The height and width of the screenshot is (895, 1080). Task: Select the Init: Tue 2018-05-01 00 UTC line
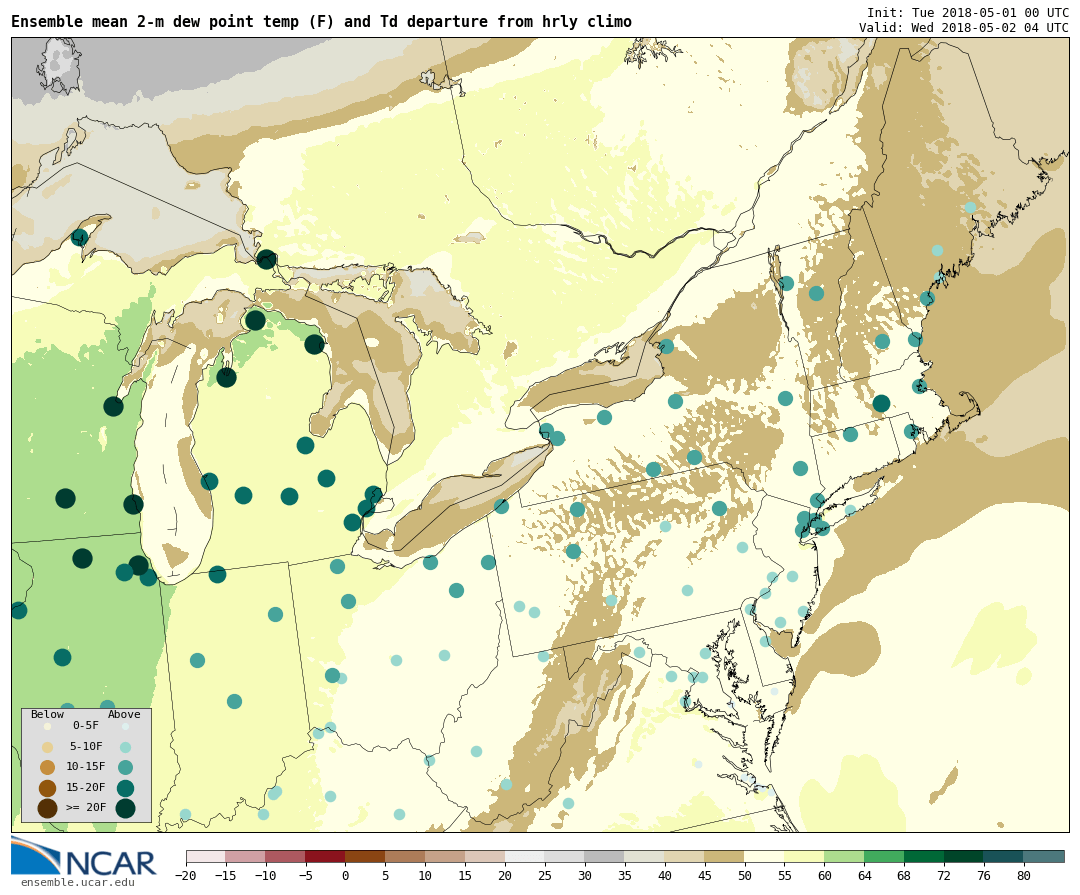coord(968,12)
